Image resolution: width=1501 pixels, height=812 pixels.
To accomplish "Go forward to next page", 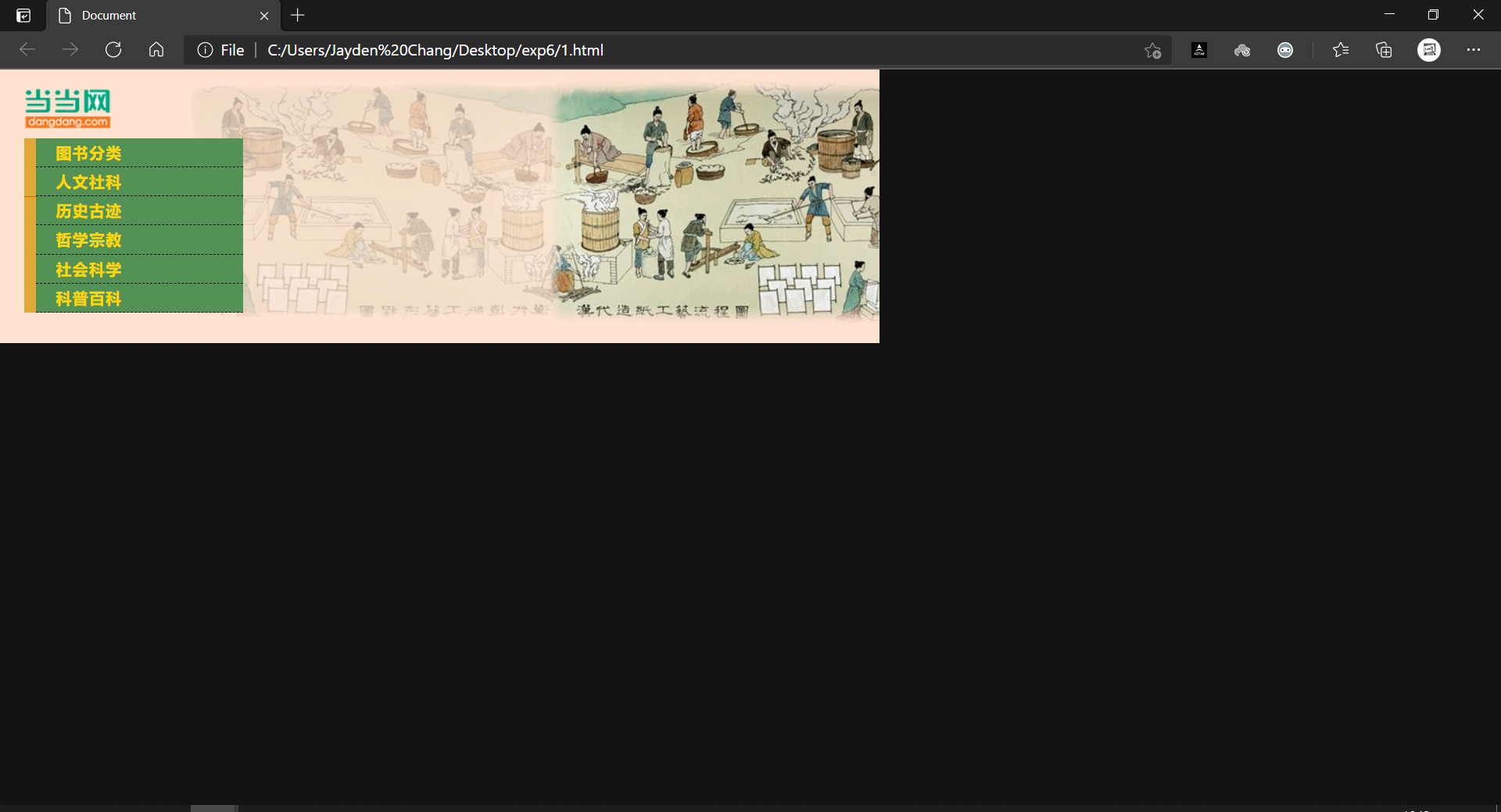I will (x=70, y=50).
